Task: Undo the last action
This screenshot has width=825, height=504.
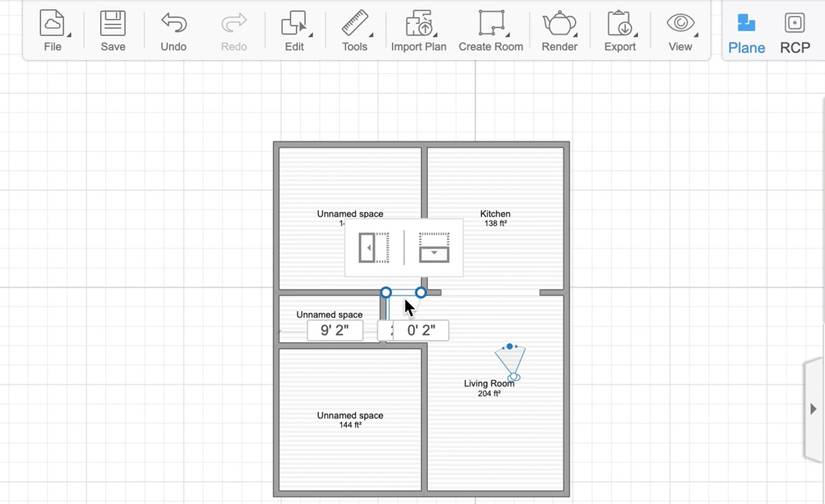Action: click(174, 24)
